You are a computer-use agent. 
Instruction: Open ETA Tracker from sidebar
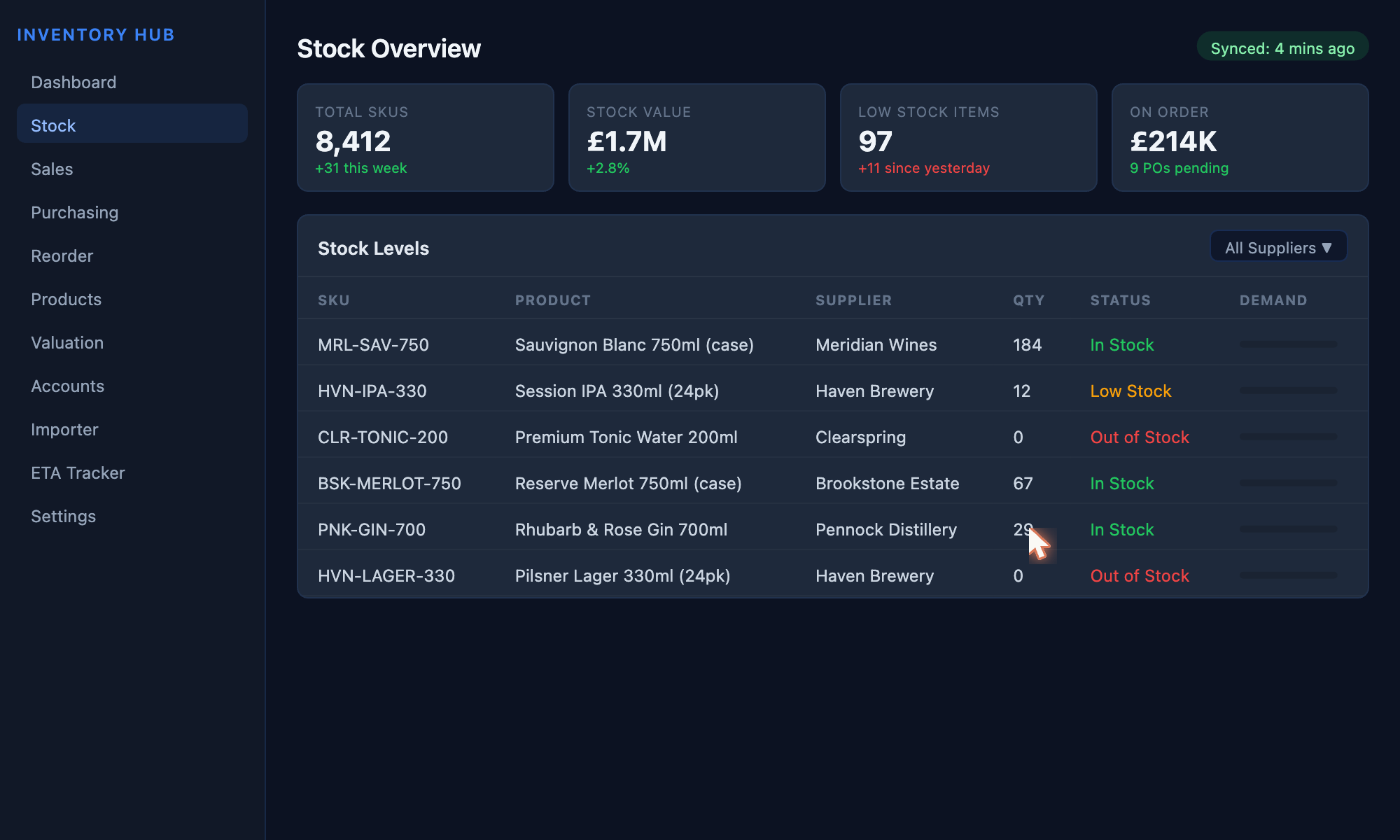tap(132, 473)
